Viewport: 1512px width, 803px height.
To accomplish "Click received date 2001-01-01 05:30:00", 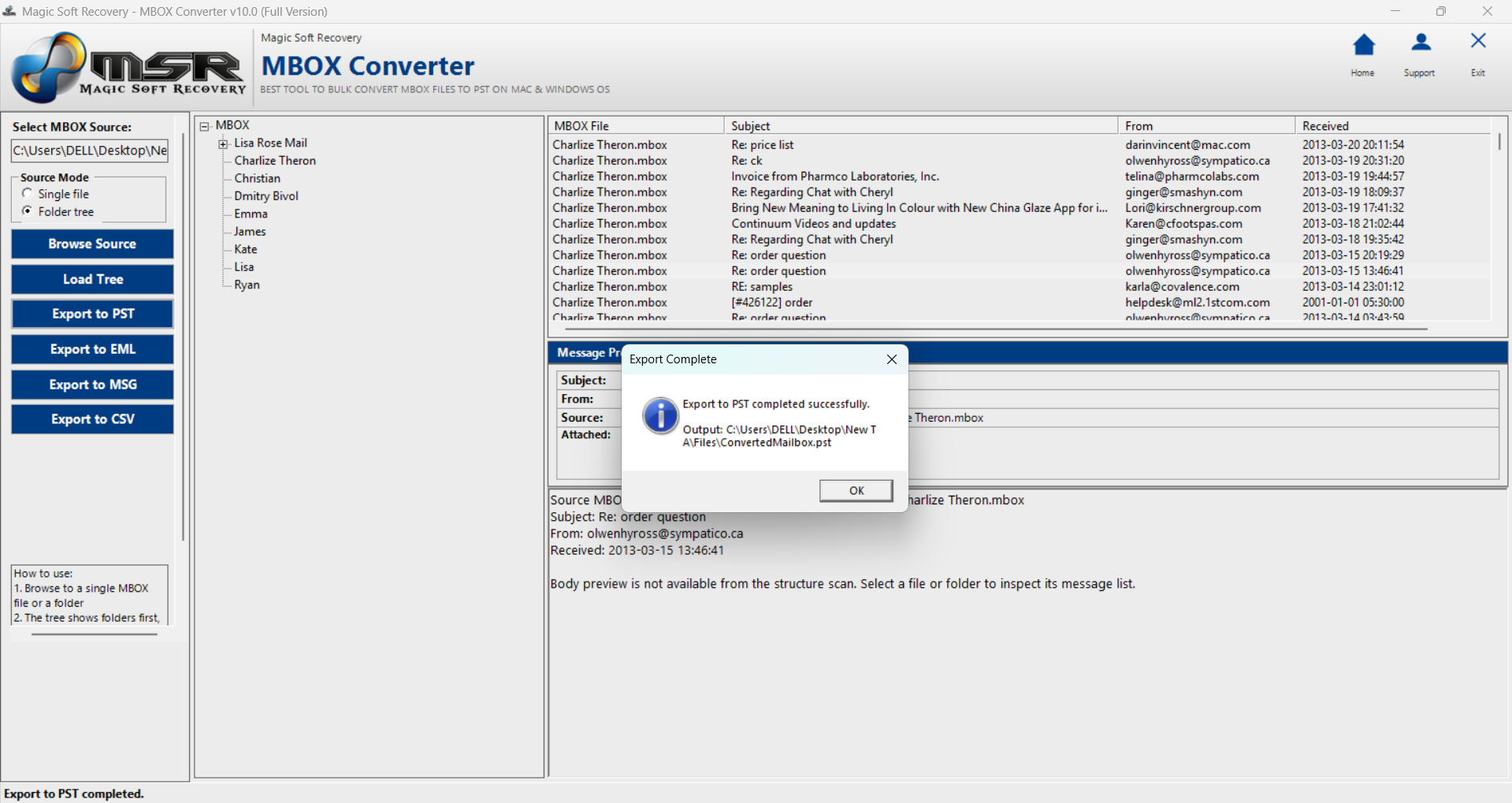I will (1353, 303).
